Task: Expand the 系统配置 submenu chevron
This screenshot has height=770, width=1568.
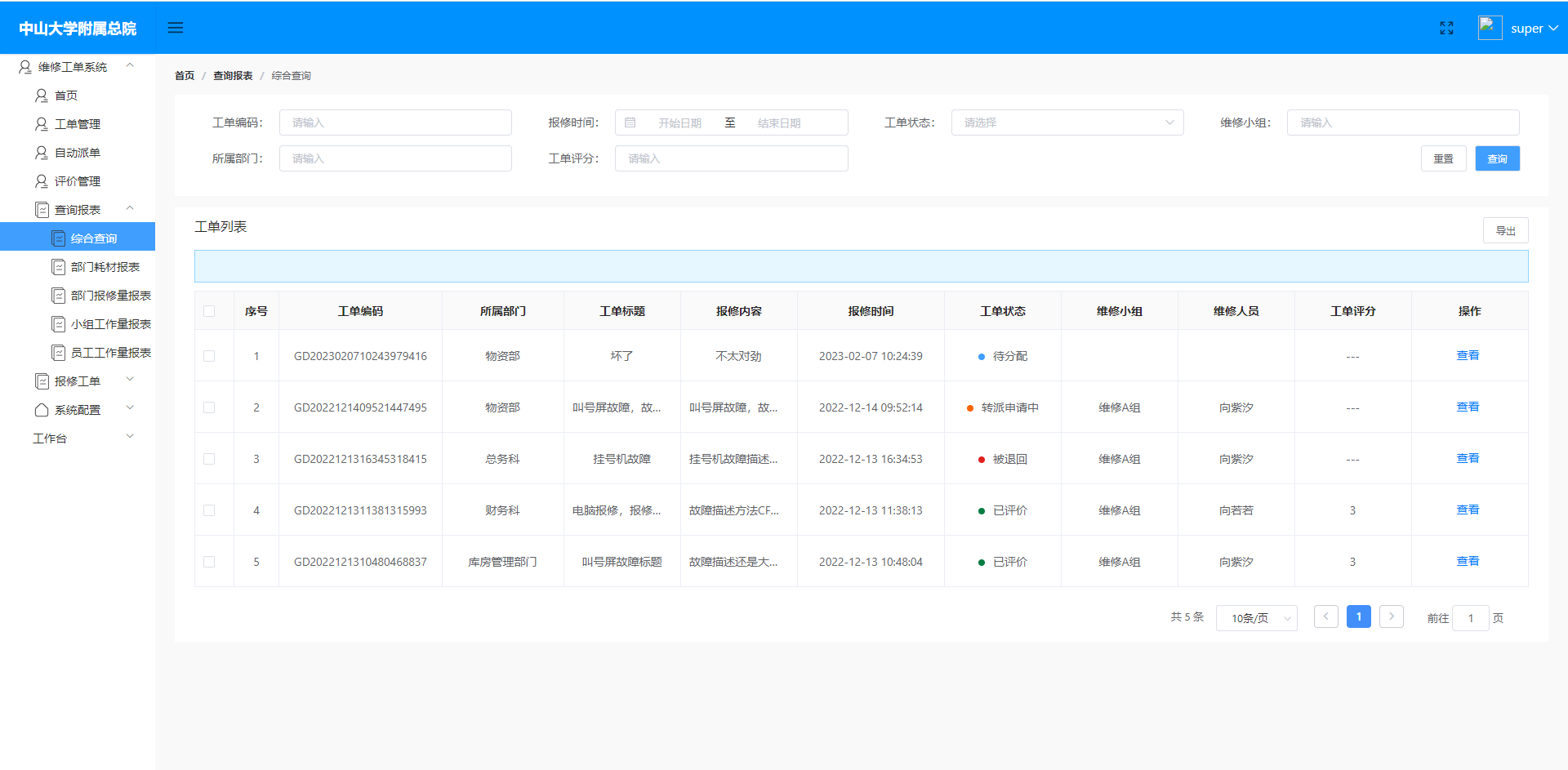Action: click(130, 409)
